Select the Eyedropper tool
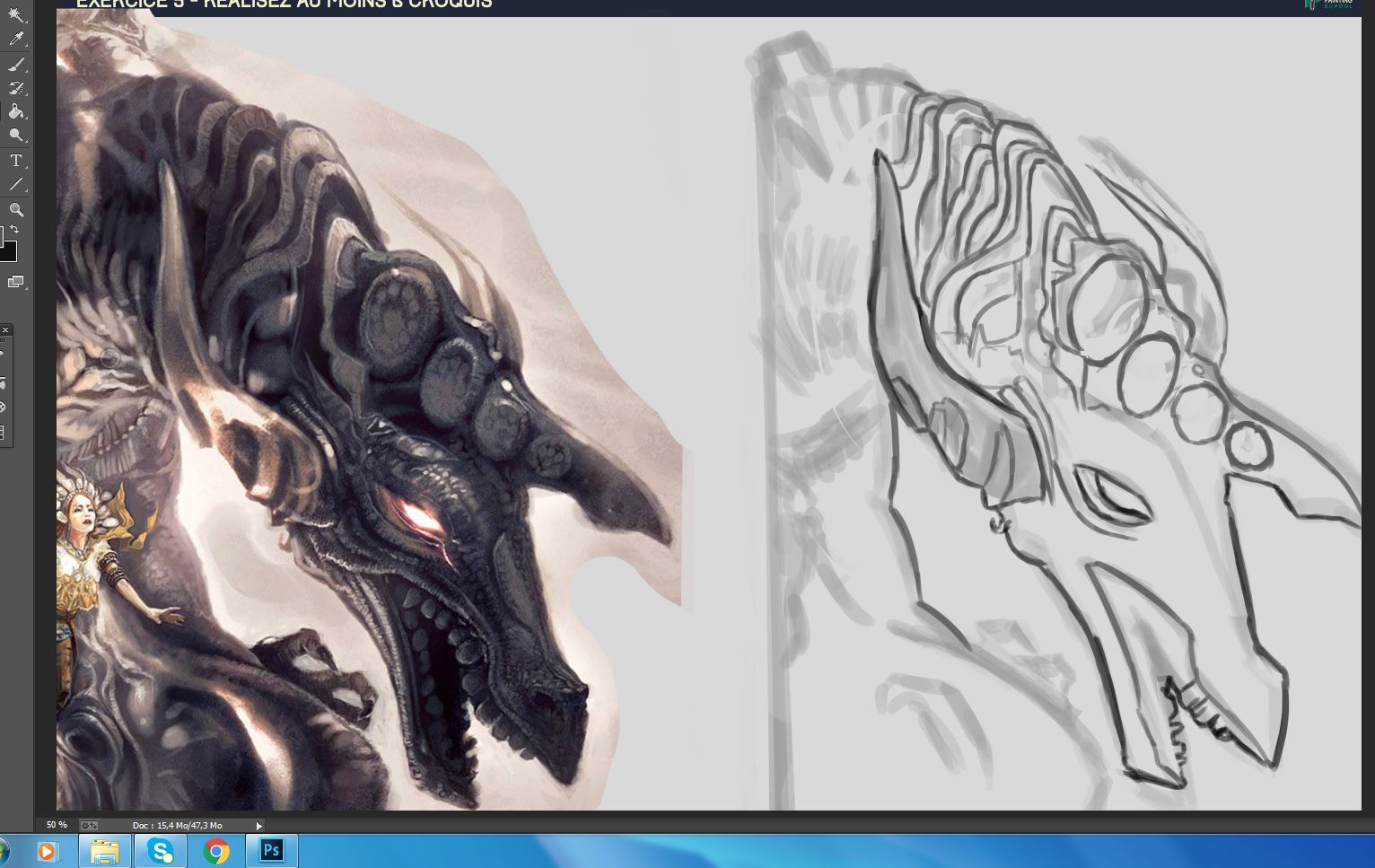The image size is (1375, 868). pos(16,39)
